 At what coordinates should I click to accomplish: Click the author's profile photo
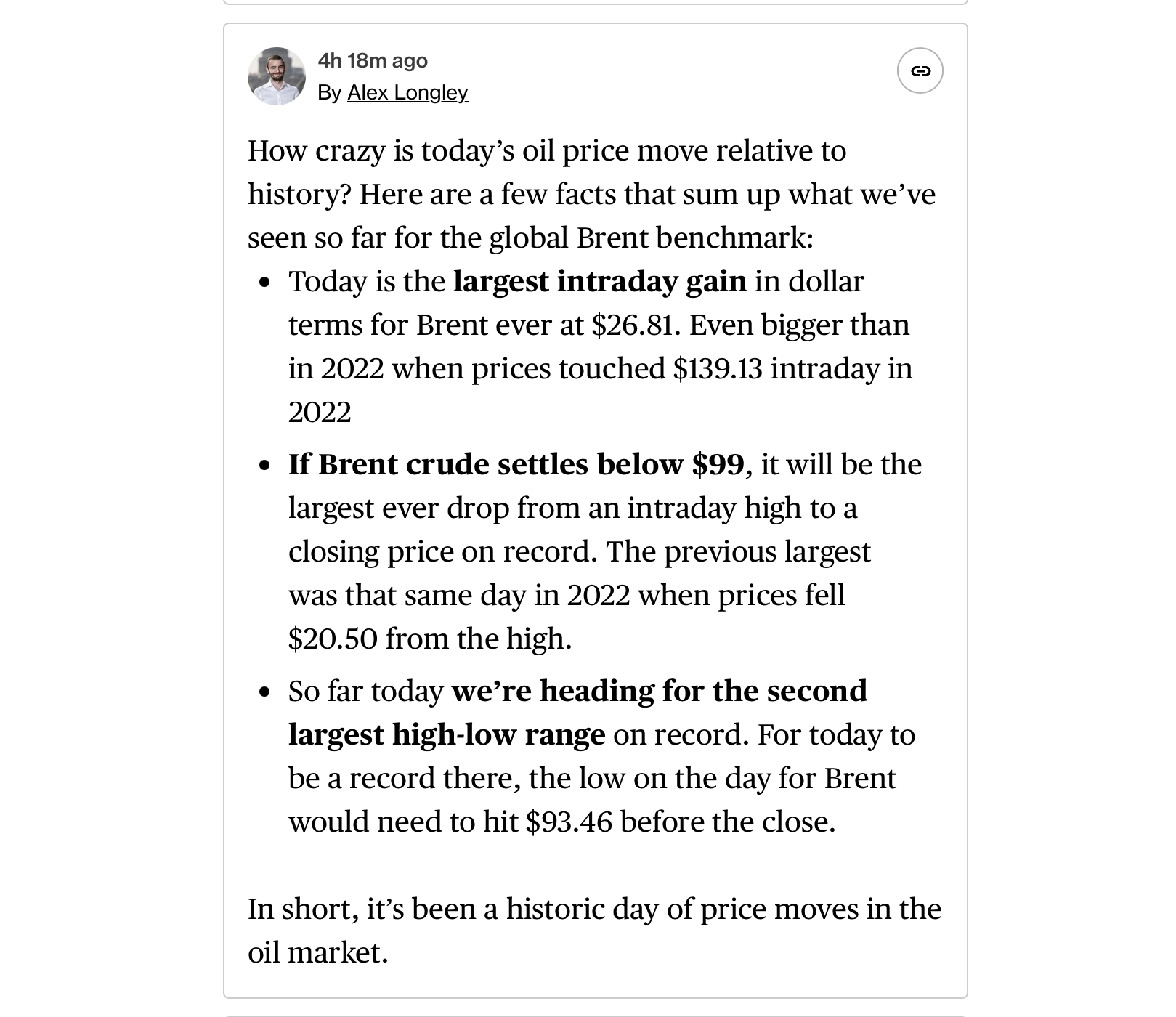coord(276,76)
